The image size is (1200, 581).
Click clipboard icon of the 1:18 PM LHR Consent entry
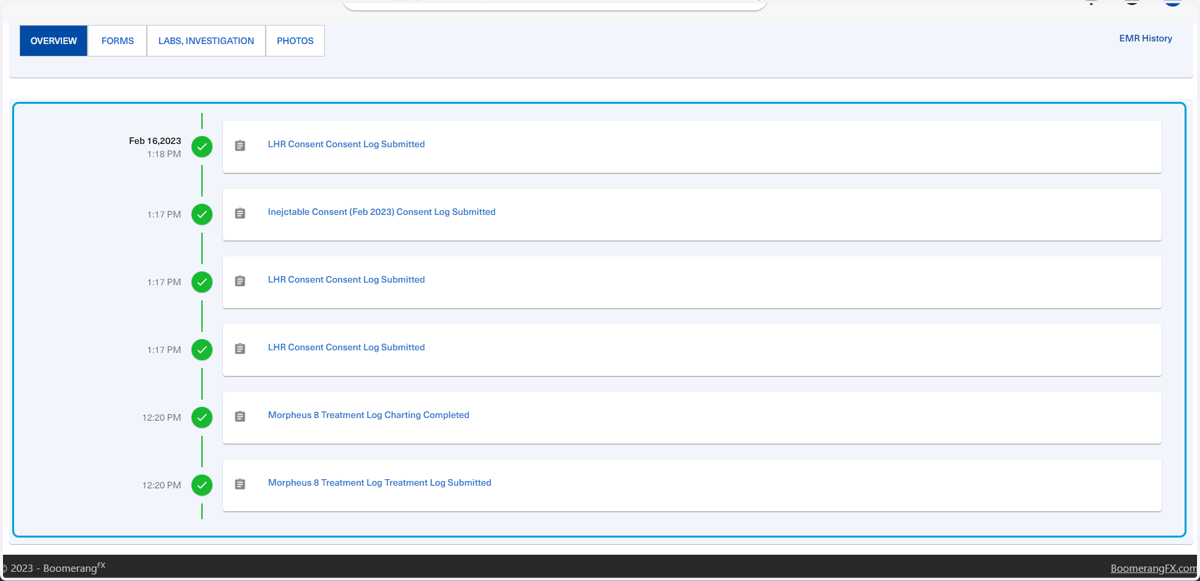240,146
